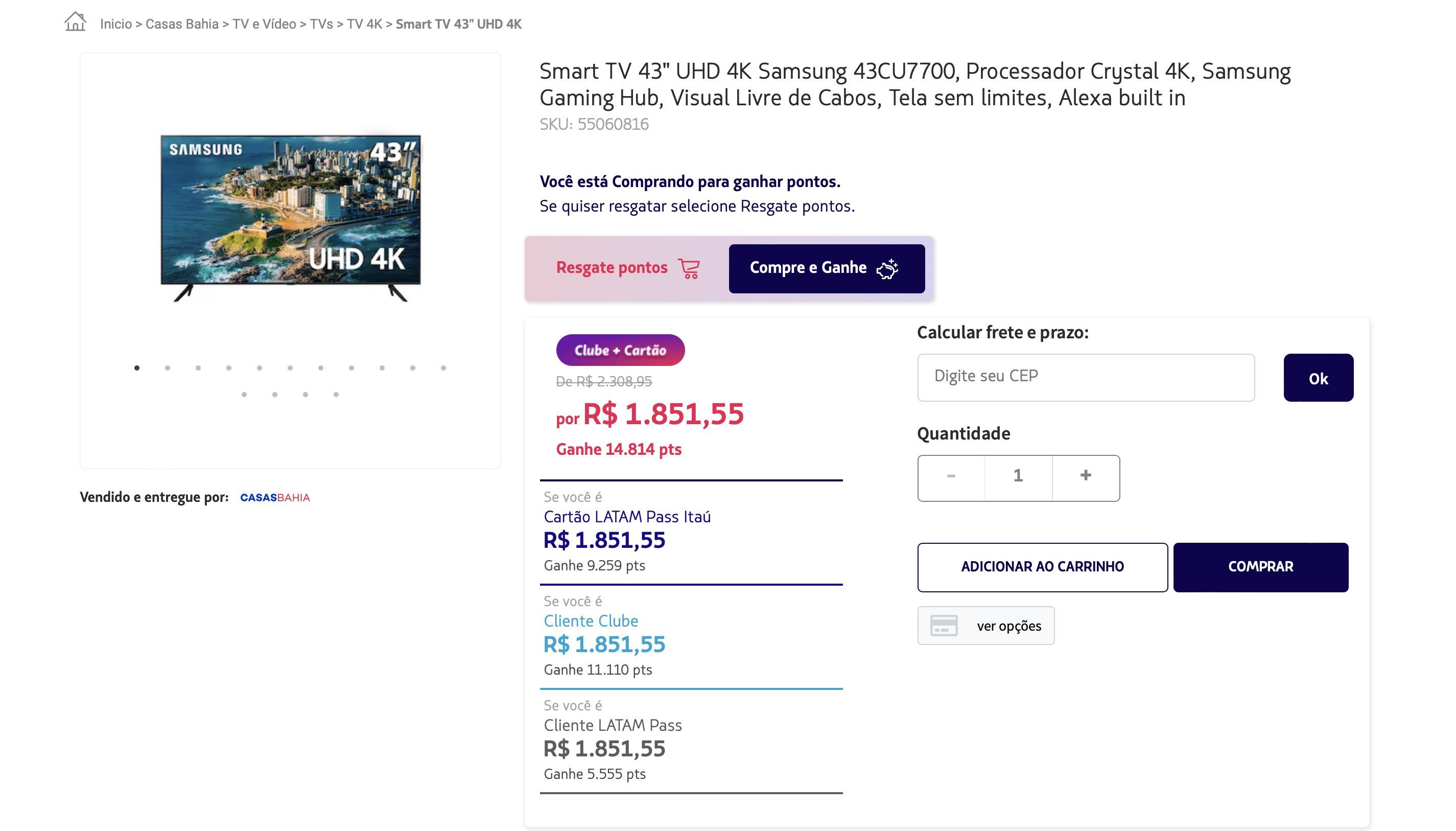Select the Compre e Ganhe mode
The width and height of the screenshot is (1456, 831).
(827, 268)
